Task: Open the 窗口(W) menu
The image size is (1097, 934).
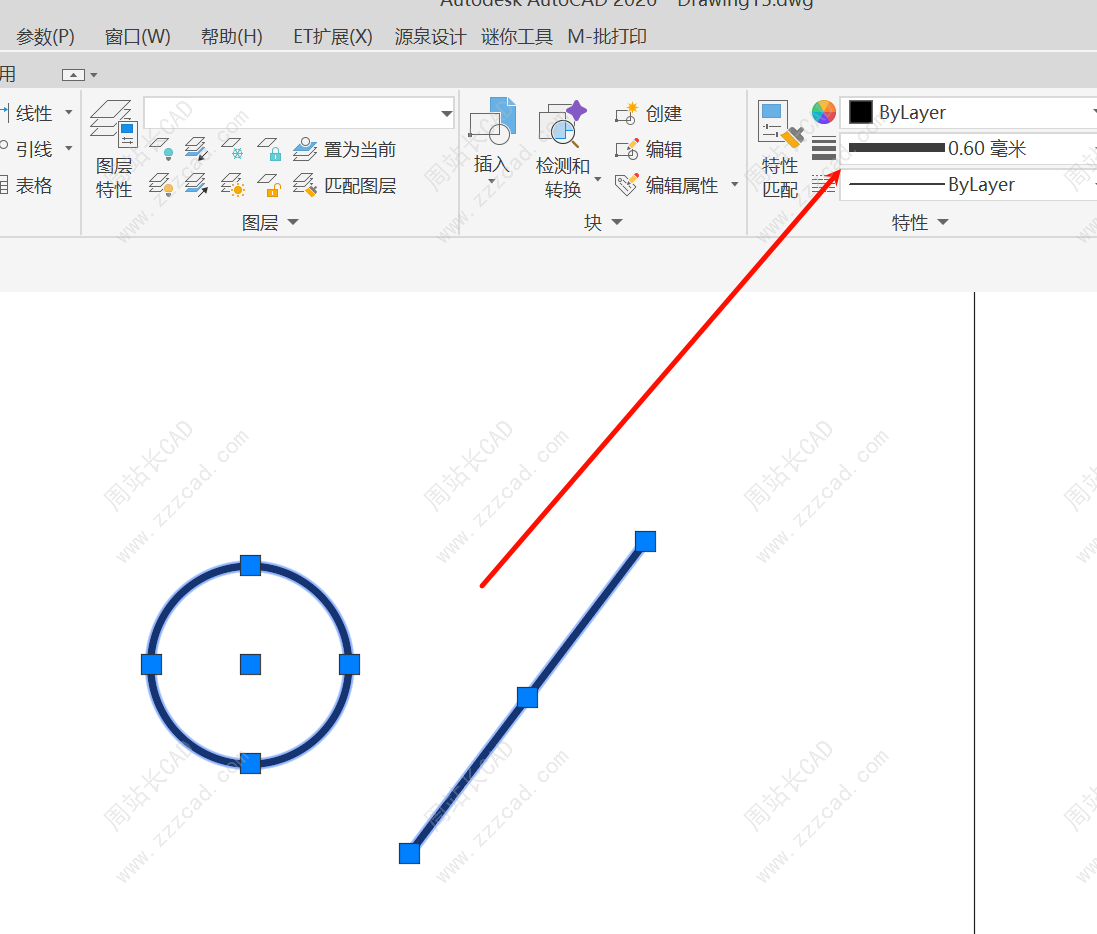Action: point(138,37)
